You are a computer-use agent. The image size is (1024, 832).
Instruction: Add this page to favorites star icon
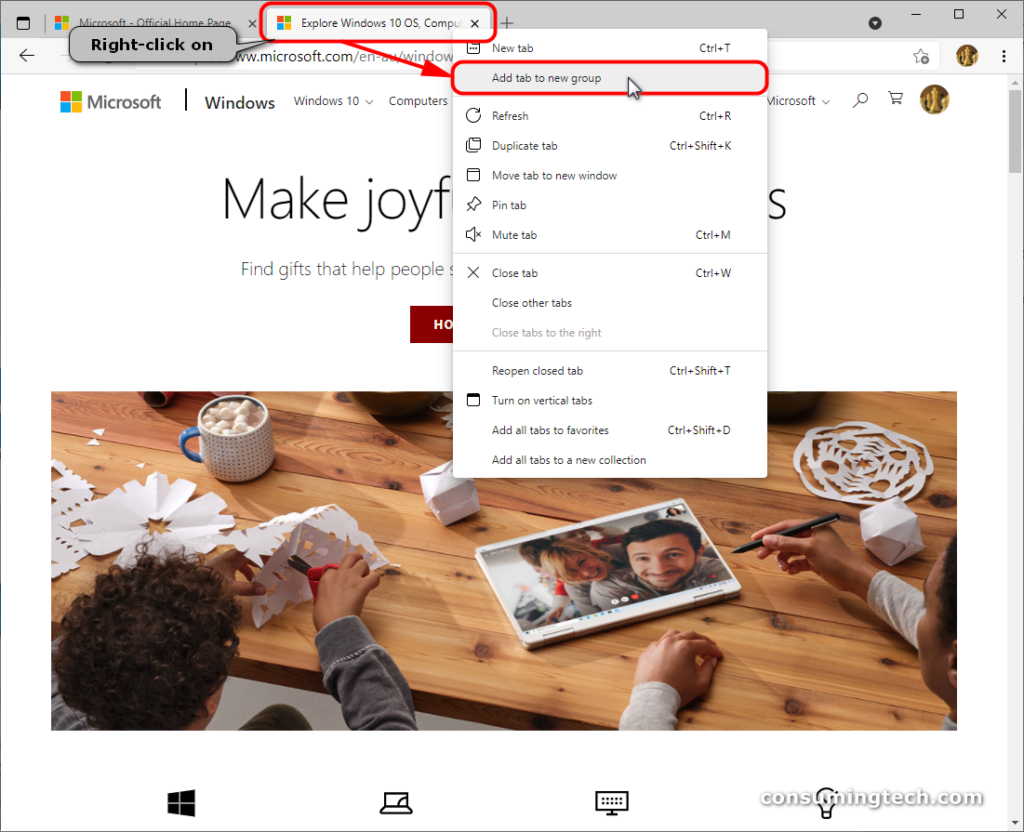[921, 57]
